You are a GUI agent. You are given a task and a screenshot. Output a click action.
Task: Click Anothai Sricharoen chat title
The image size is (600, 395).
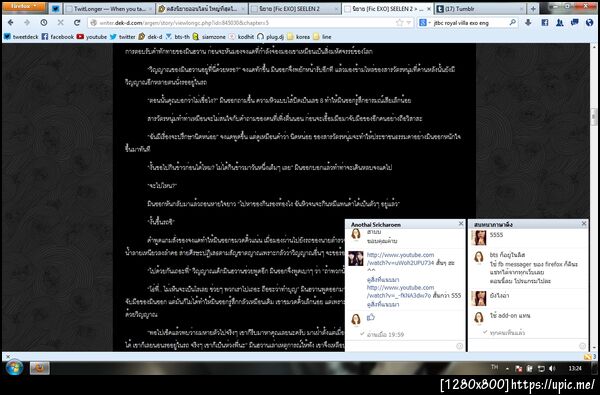pos(376,224)
